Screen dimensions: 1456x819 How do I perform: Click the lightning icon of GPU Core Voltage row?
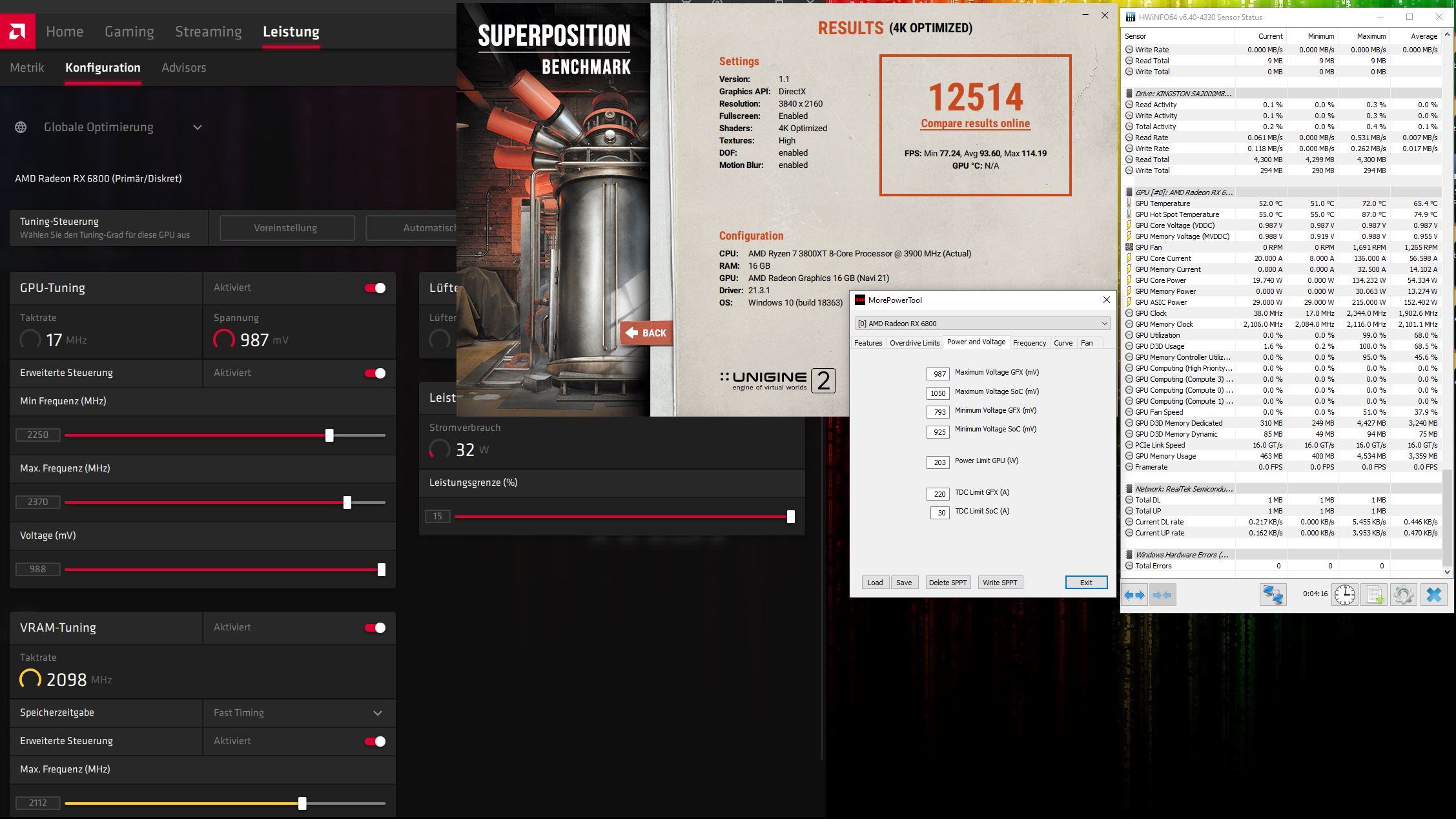tap(1129, 225)
